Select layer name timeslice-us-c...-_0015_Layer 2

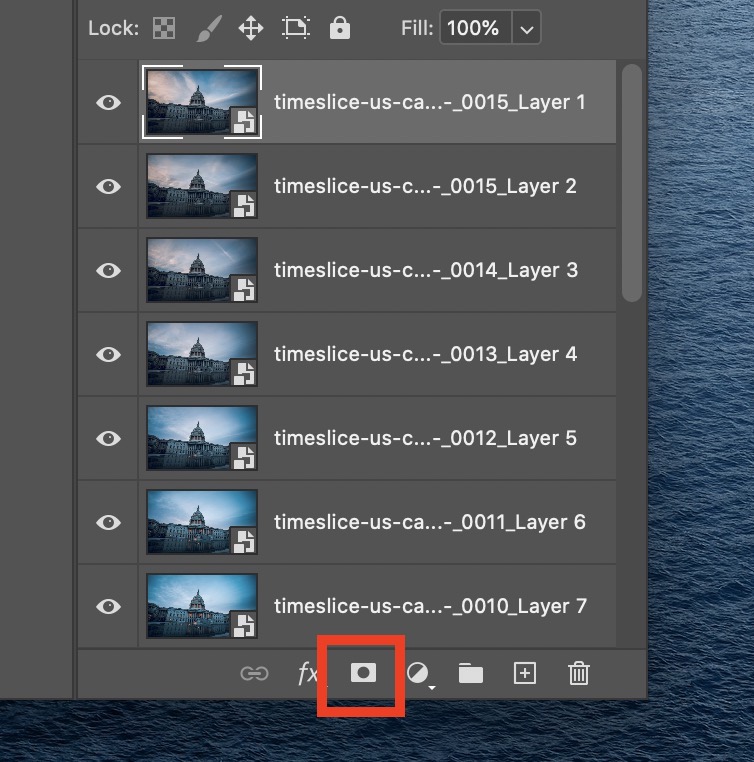tap(425, 187)
